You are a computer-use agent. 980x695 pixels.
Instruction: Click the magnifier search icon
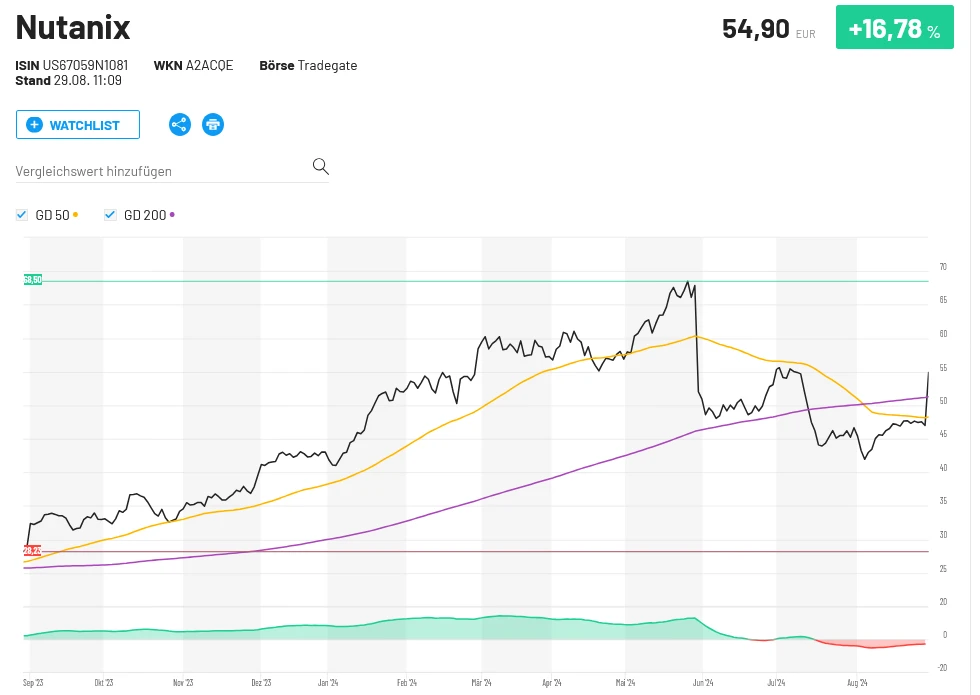(x=320, y=166)
